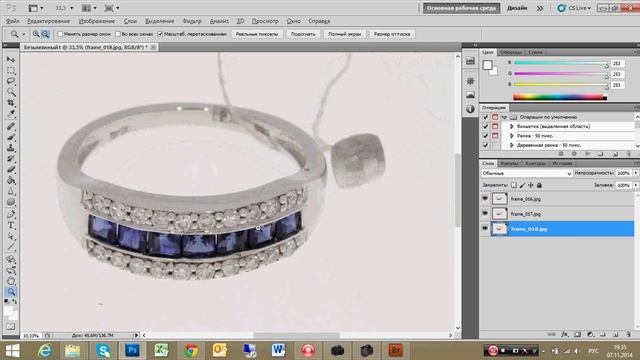Screen dimensions: 640x360
Task: Switch to the Channels tab
Action: click(x=509, y=163)
